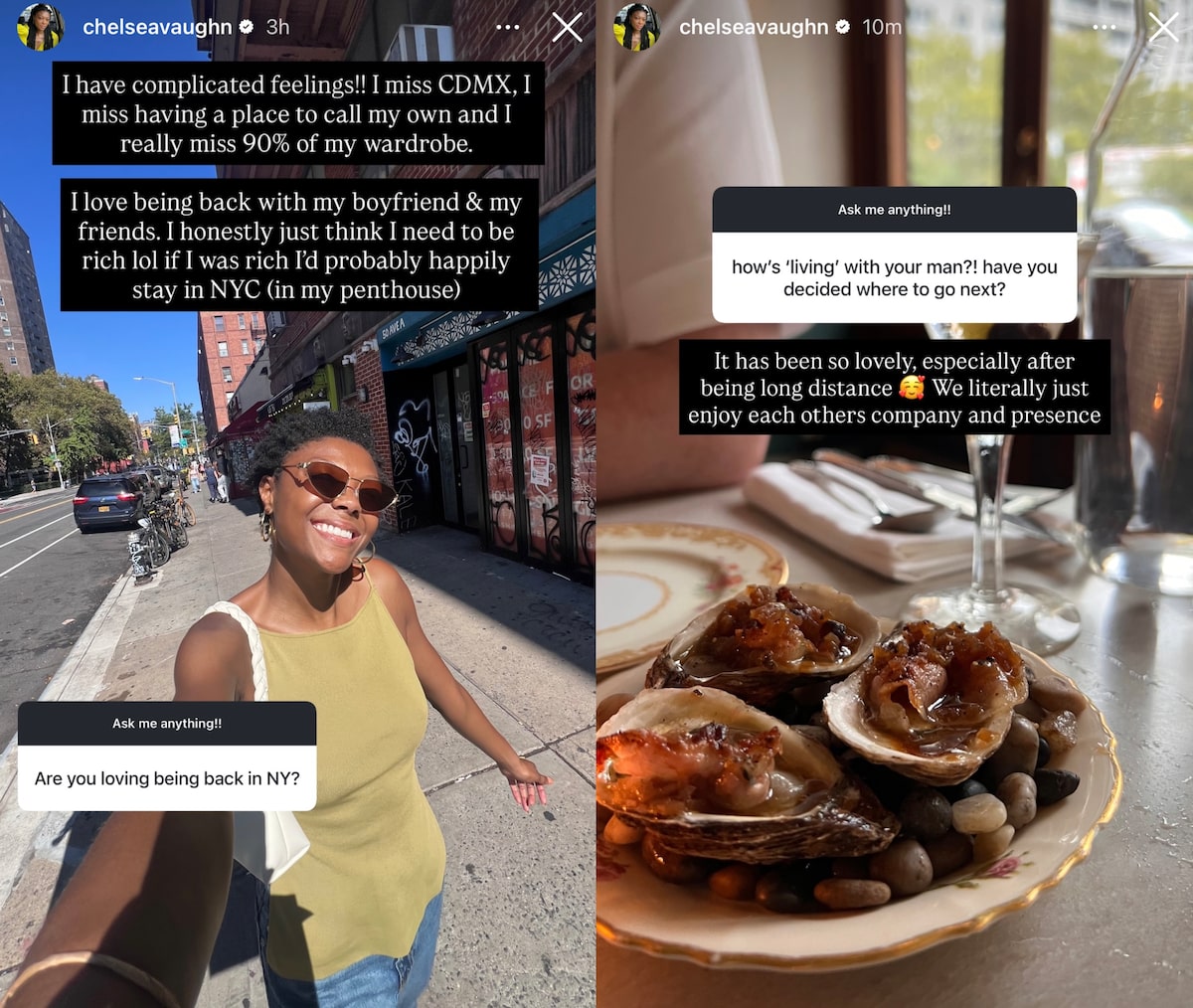
Task: Click the 'It has been so lovely' text block
Action: coord(895,388)
